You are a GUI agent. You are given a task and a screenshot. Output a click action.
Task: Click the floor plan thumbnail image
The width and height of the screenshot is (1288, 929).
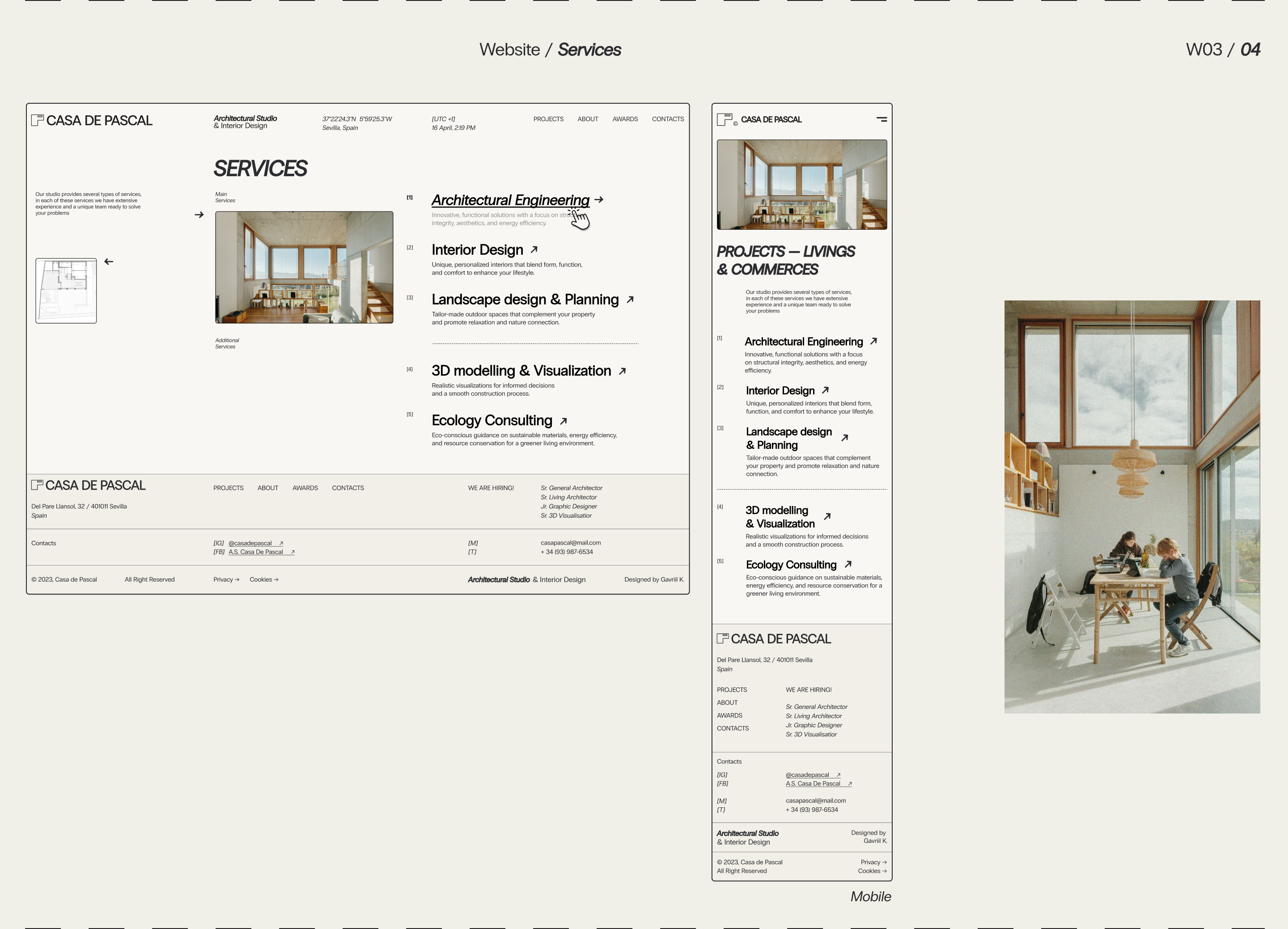click(66, 291)
